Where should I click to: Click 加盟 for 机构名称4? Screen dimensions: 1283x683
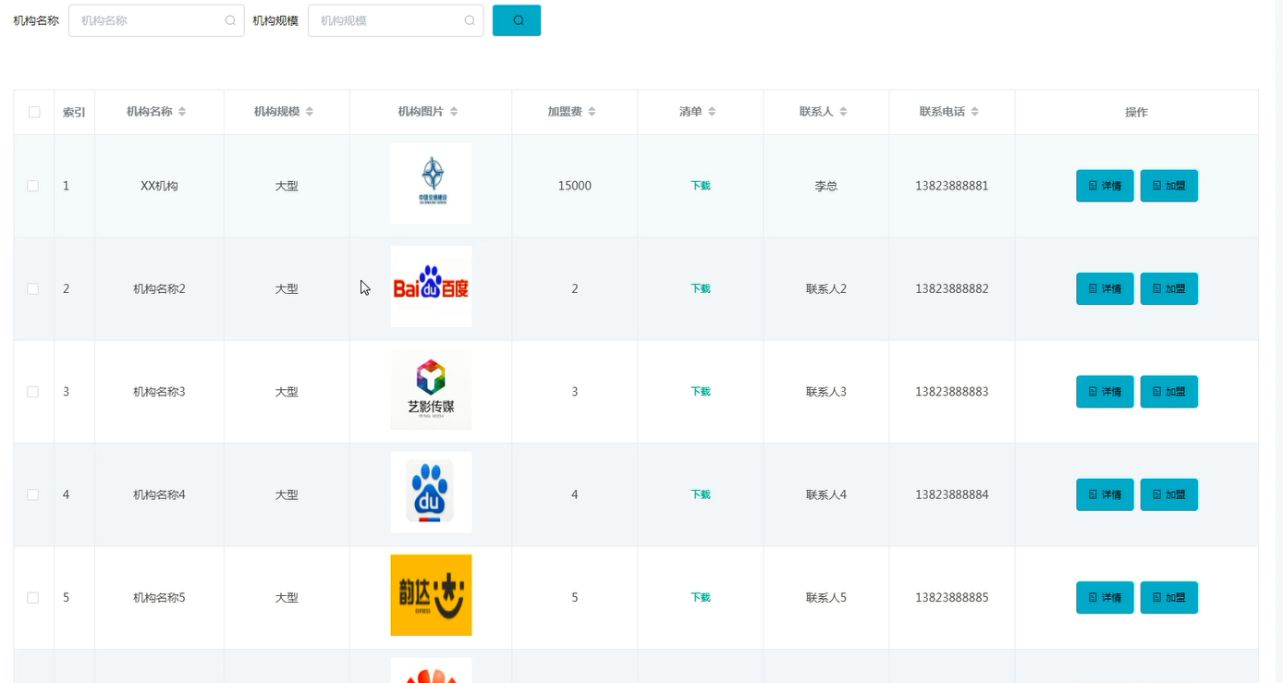[x=1169, y=495]
